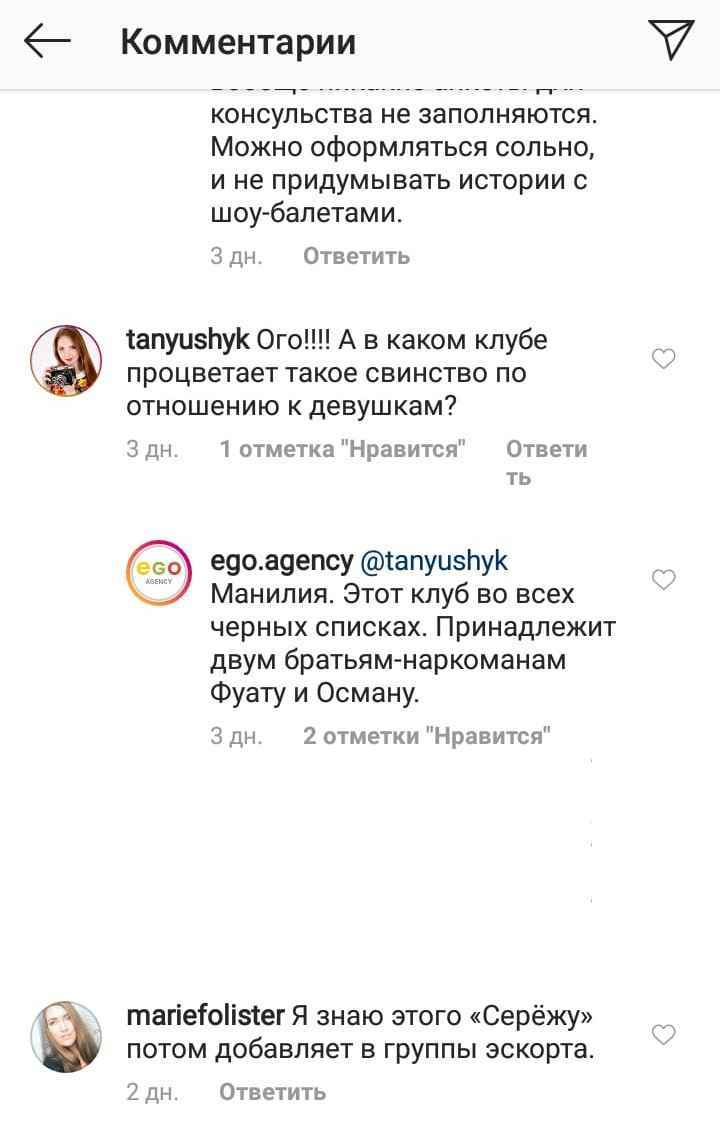View the 2 likes on ego.agency's reply

coord(427,737)
